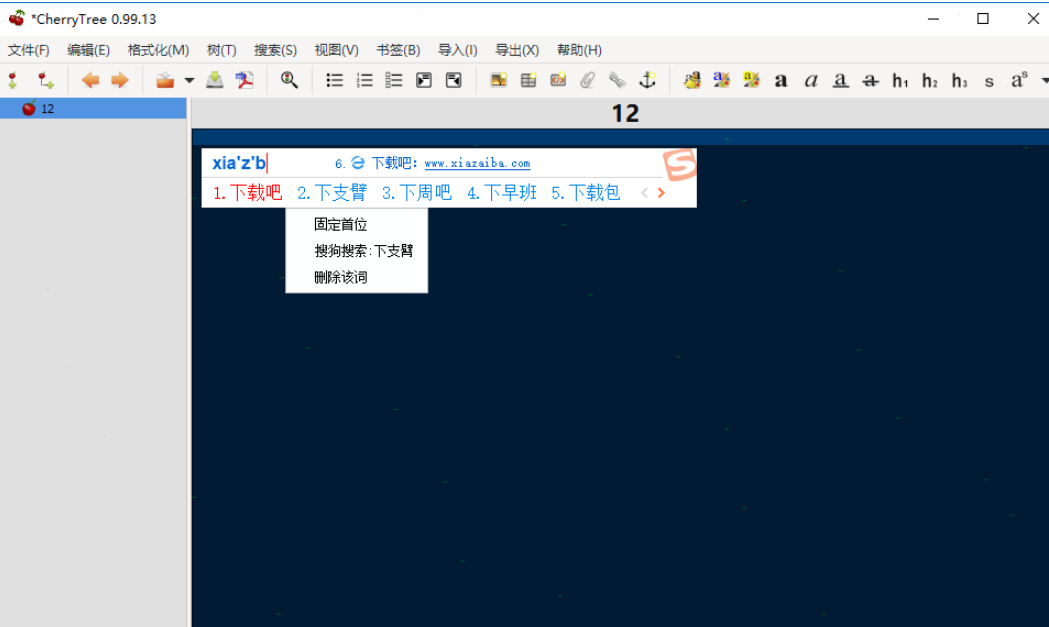Open the 搜索(S) menu

(275, 50)
